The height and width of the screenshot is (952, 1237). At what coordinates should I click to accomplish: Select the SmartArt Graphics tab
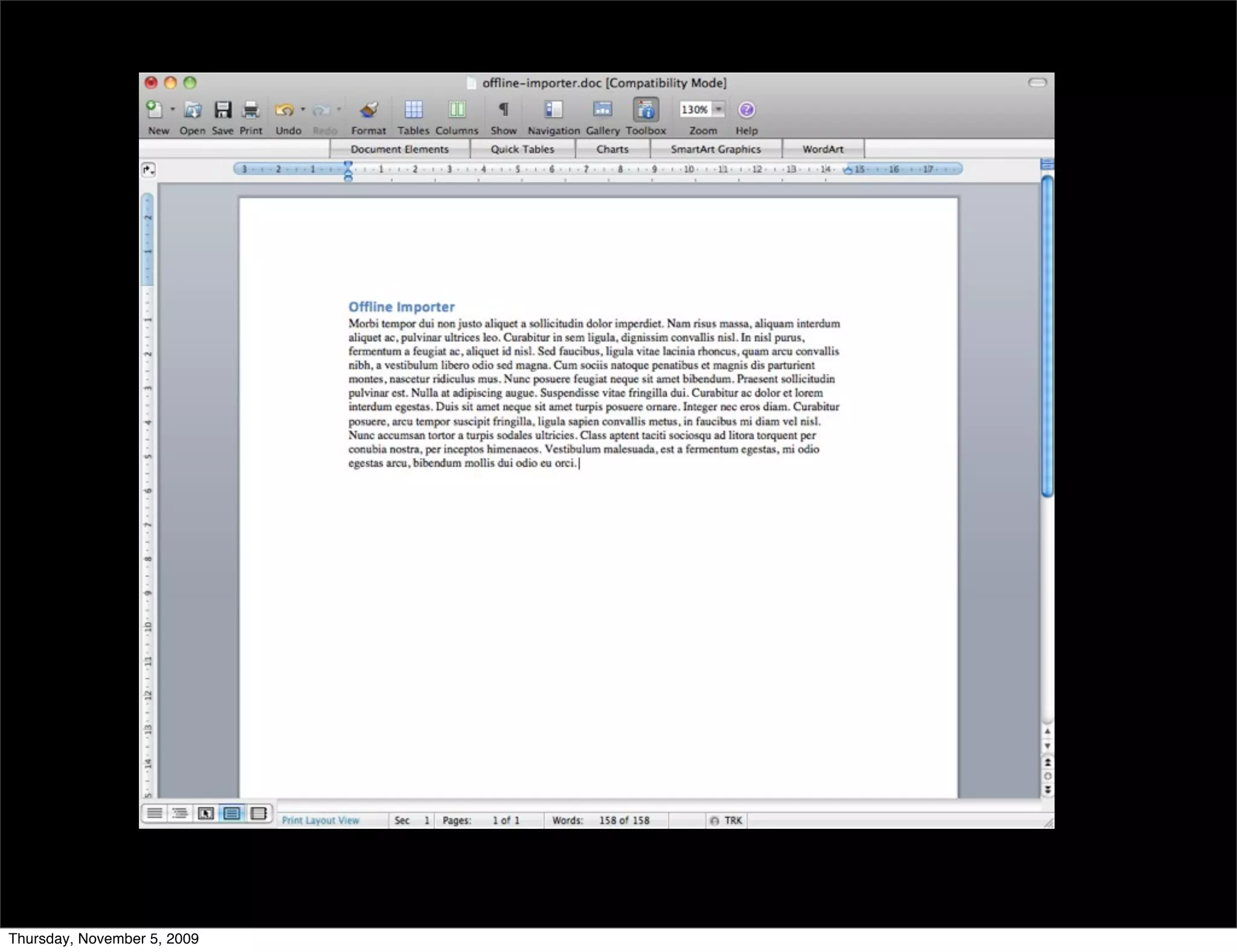tap(716, 149)
